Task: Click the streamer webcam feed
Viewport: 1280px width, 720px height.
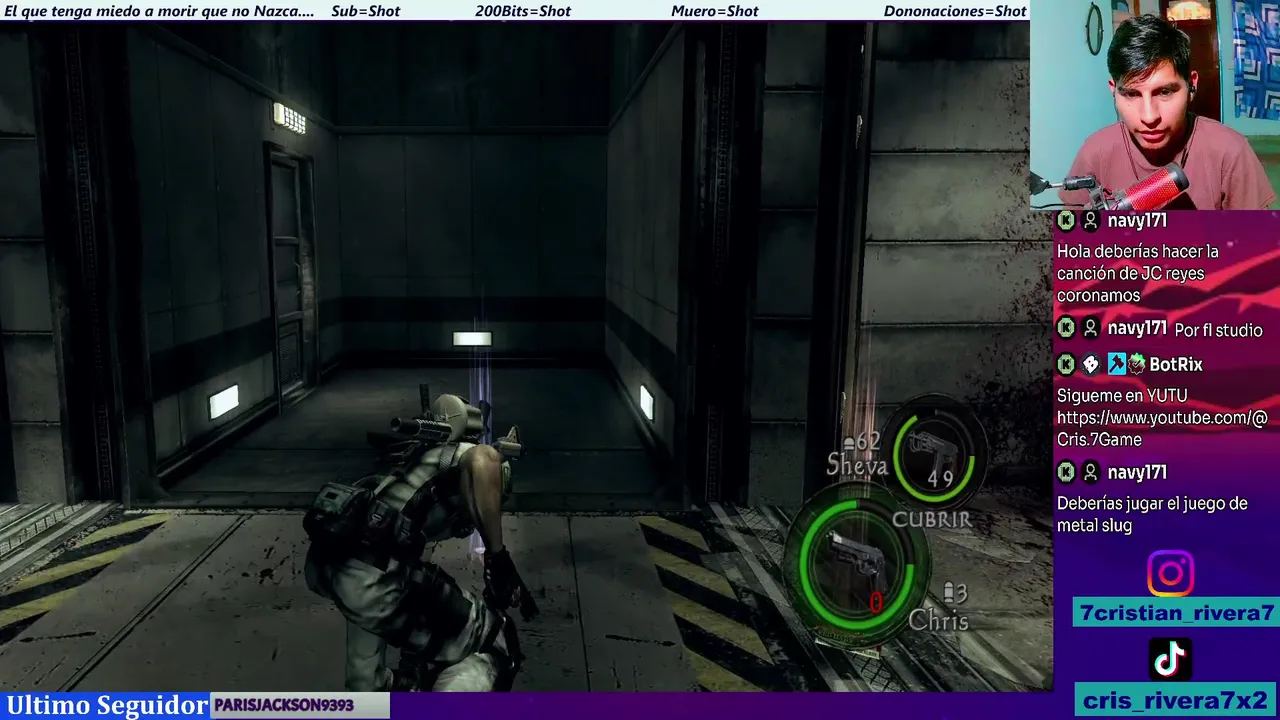Action: [x=1155, y=105]
